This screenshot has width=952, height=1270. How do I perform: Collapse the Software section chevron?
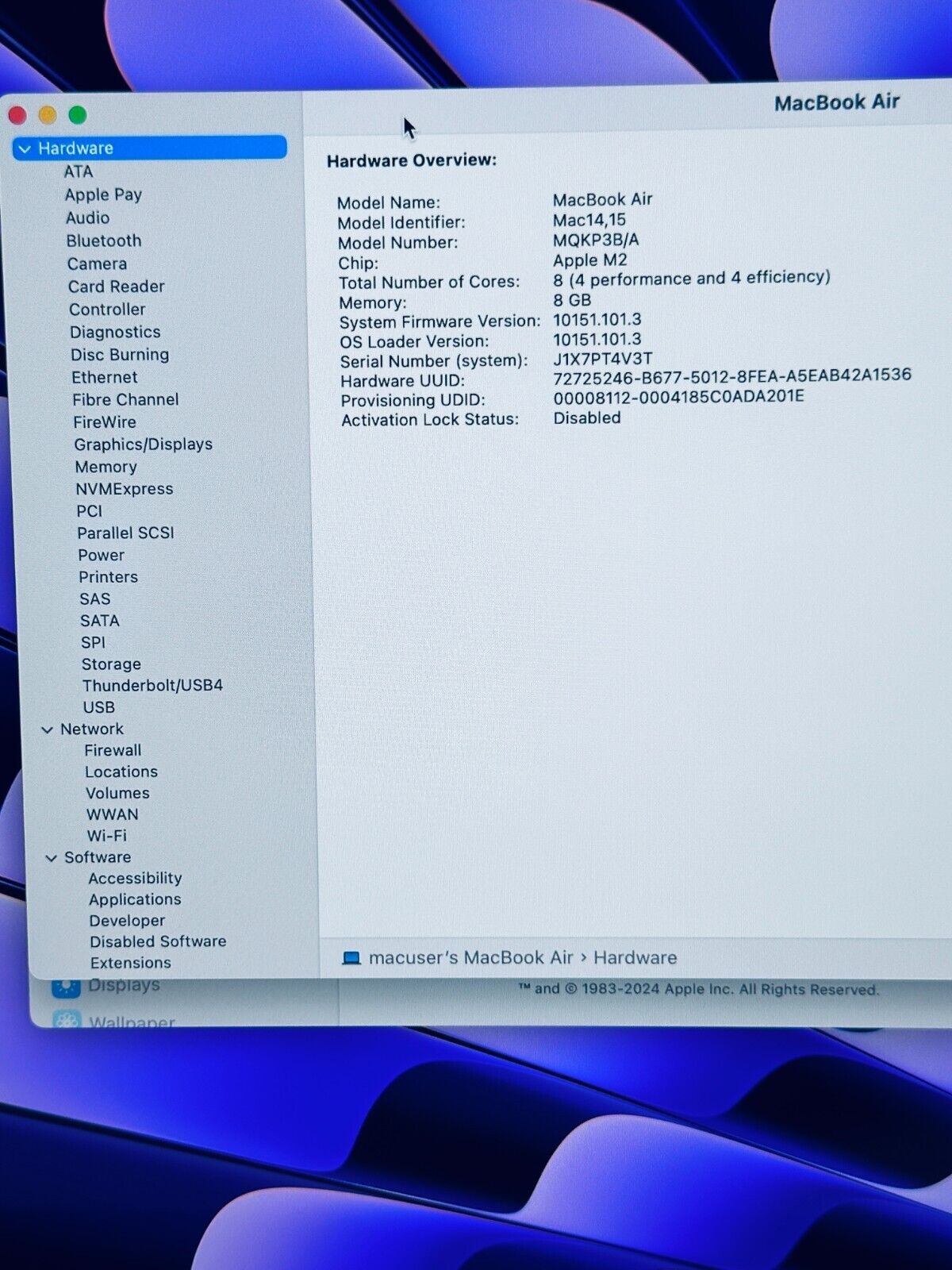click(x=52, y=858)
